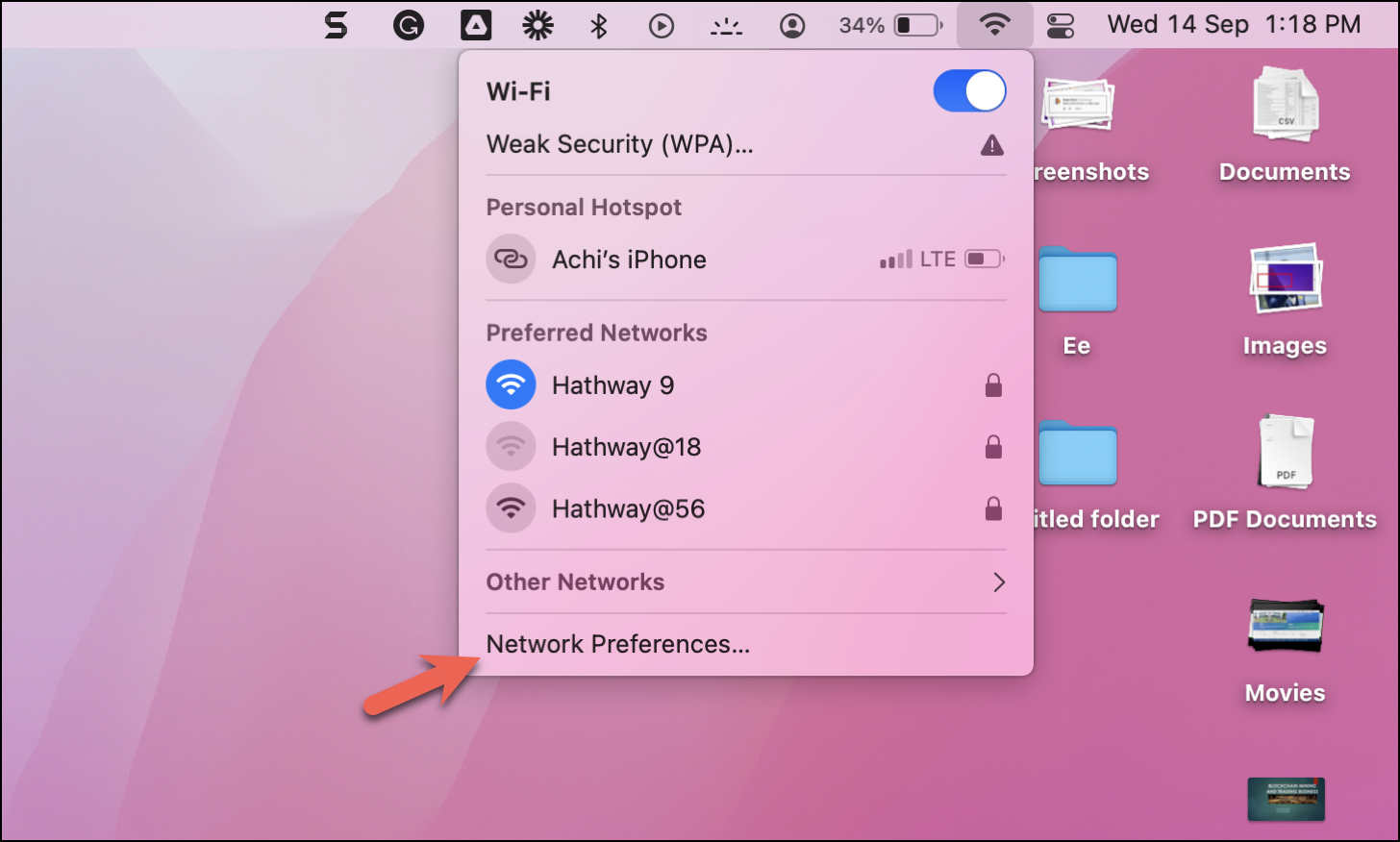Click the Preferred Networks section heading
The width and height of the screenshot is (1400, 842).
[x=596, y=333]
